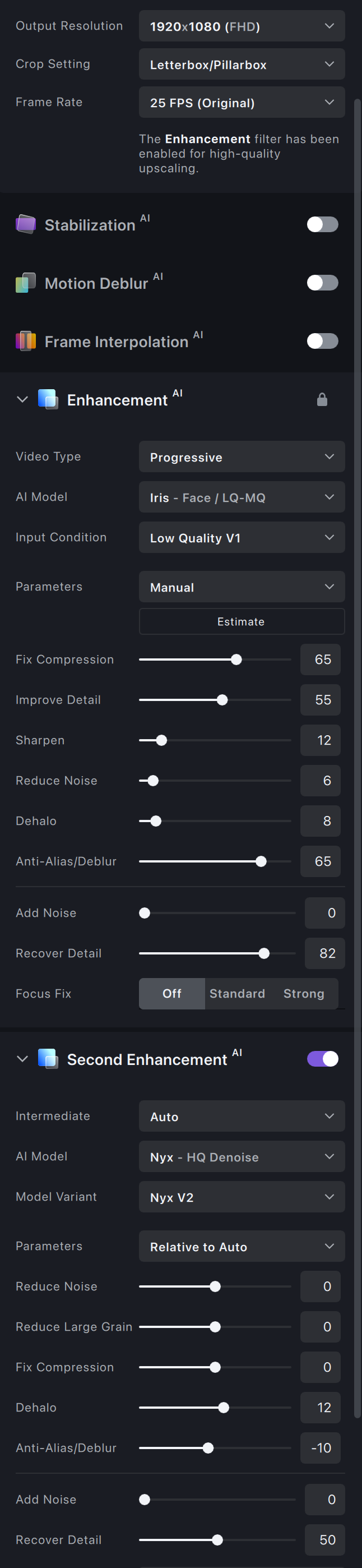362x1568 pixels.
Task: Turn on Frame Interpolation switch
Action: pos(322,341)
